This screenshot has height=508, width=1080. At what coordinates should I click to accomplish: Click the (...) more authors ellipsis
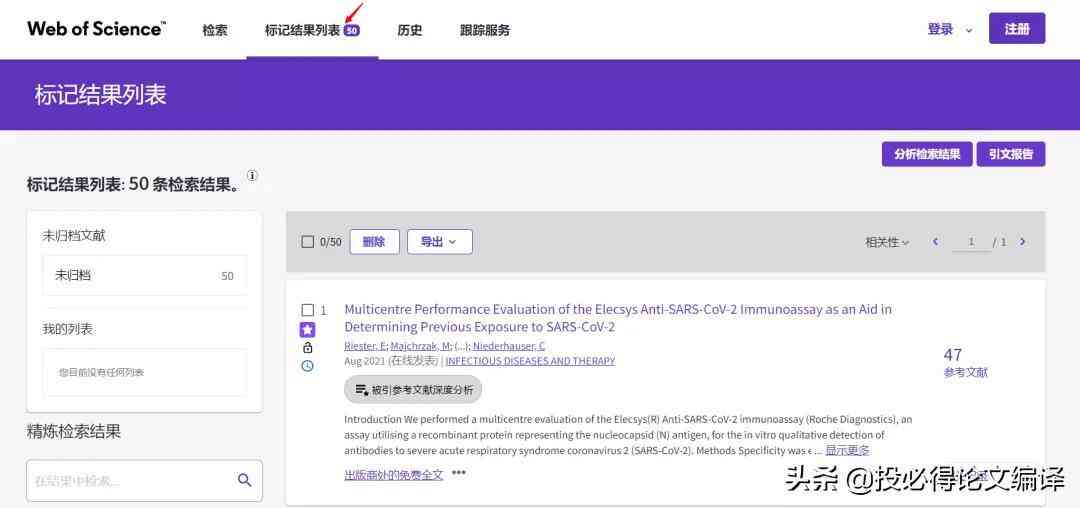tap(461, 346)
